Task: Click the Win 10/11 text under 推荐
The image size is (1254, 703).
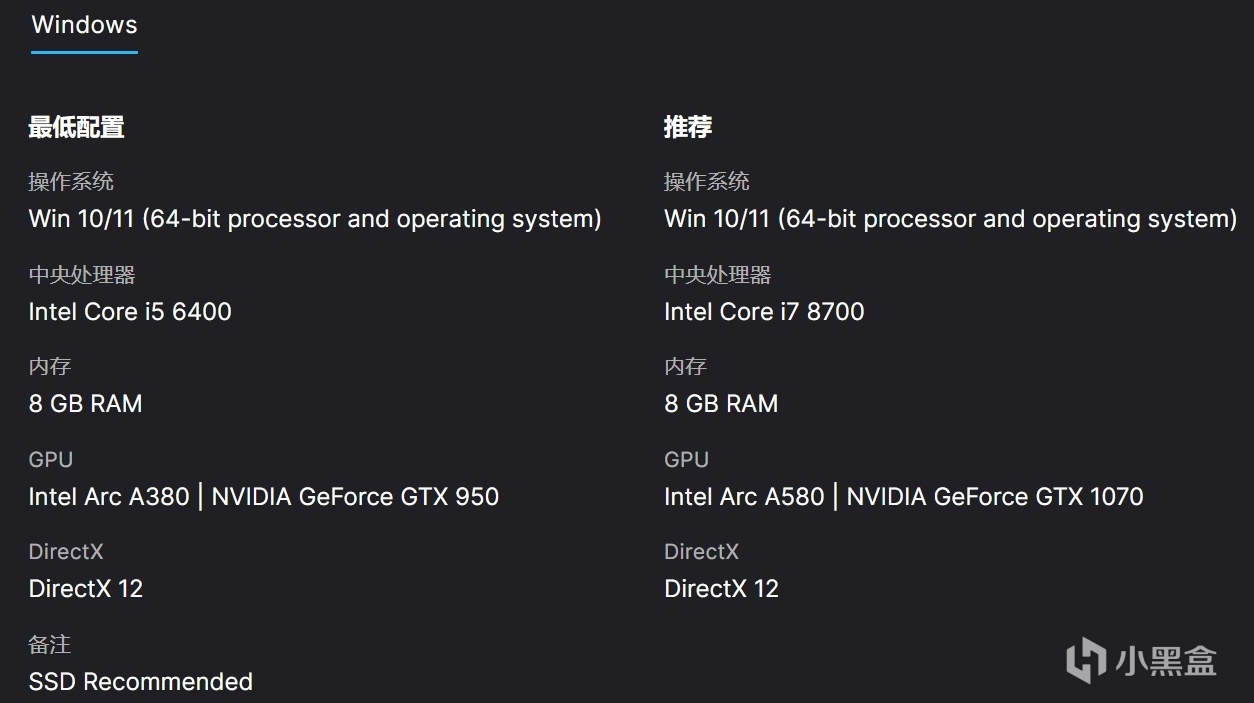Action: (x=950, y=219)
